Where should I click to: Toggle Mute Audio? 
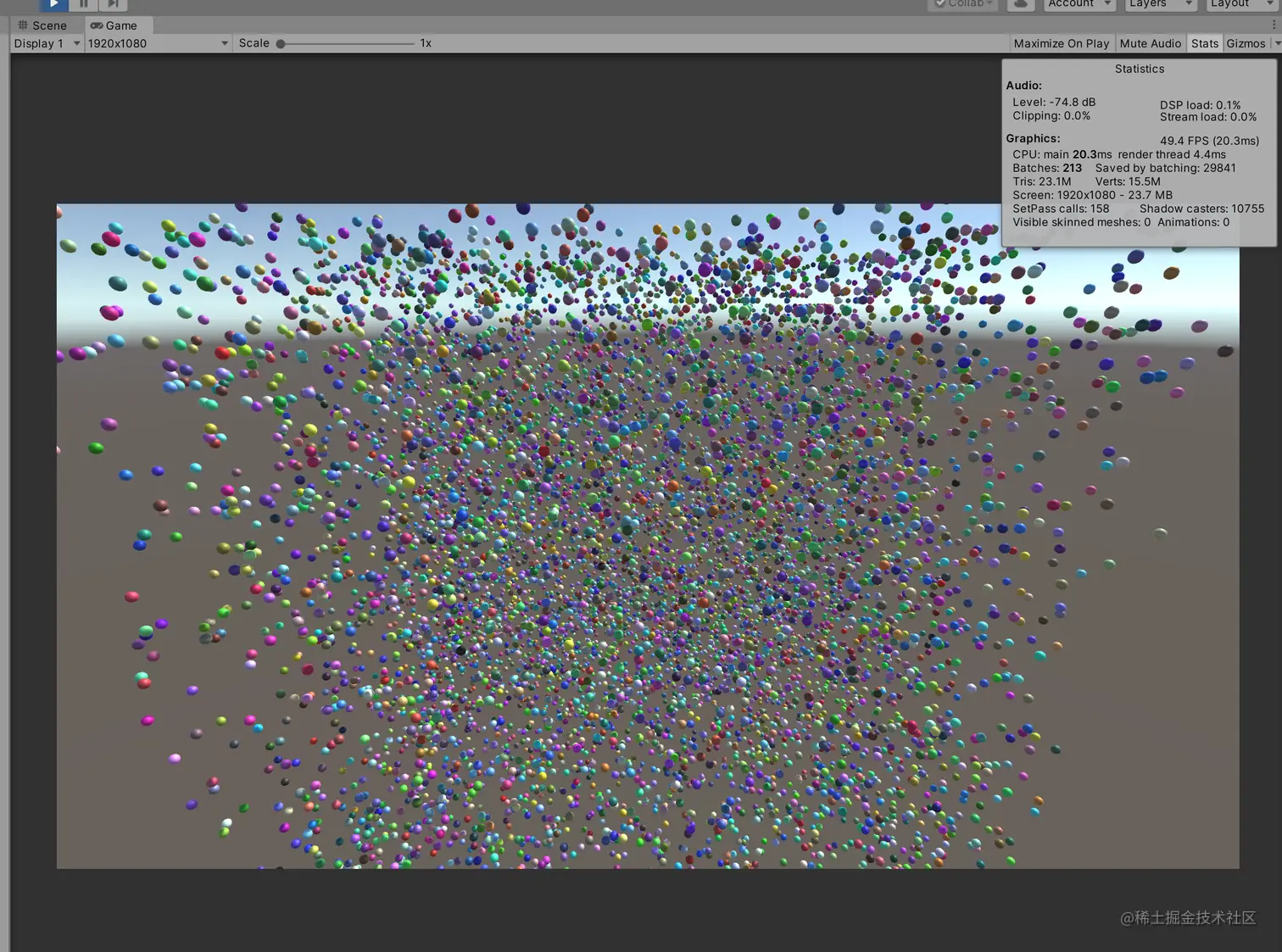click(x=1150, y=43)
